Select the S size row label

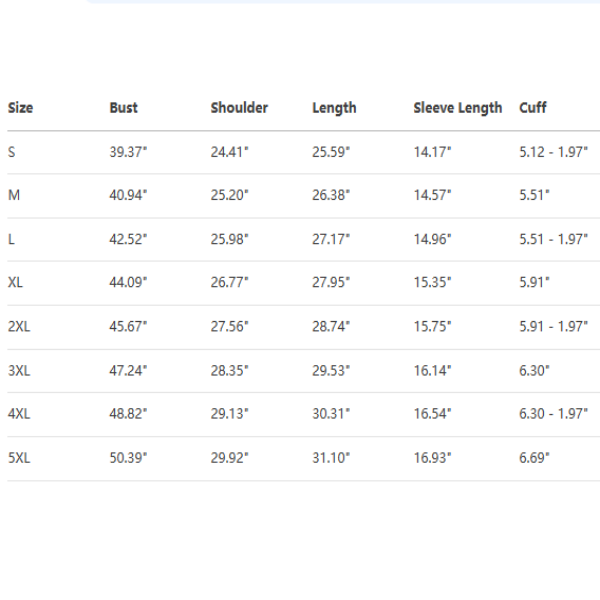pos(12,152)
